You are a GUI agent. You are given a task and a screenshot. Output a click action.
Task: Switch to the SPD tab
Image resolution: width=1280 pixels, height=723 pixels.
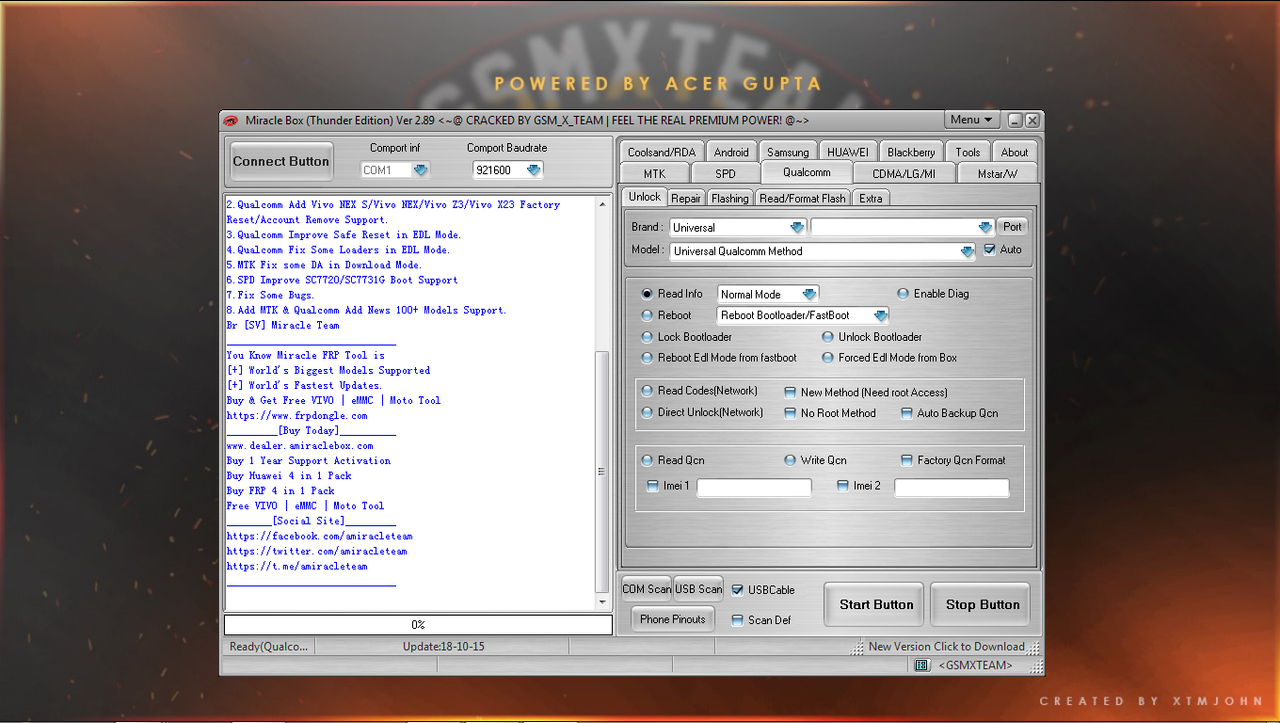(725, 174)
